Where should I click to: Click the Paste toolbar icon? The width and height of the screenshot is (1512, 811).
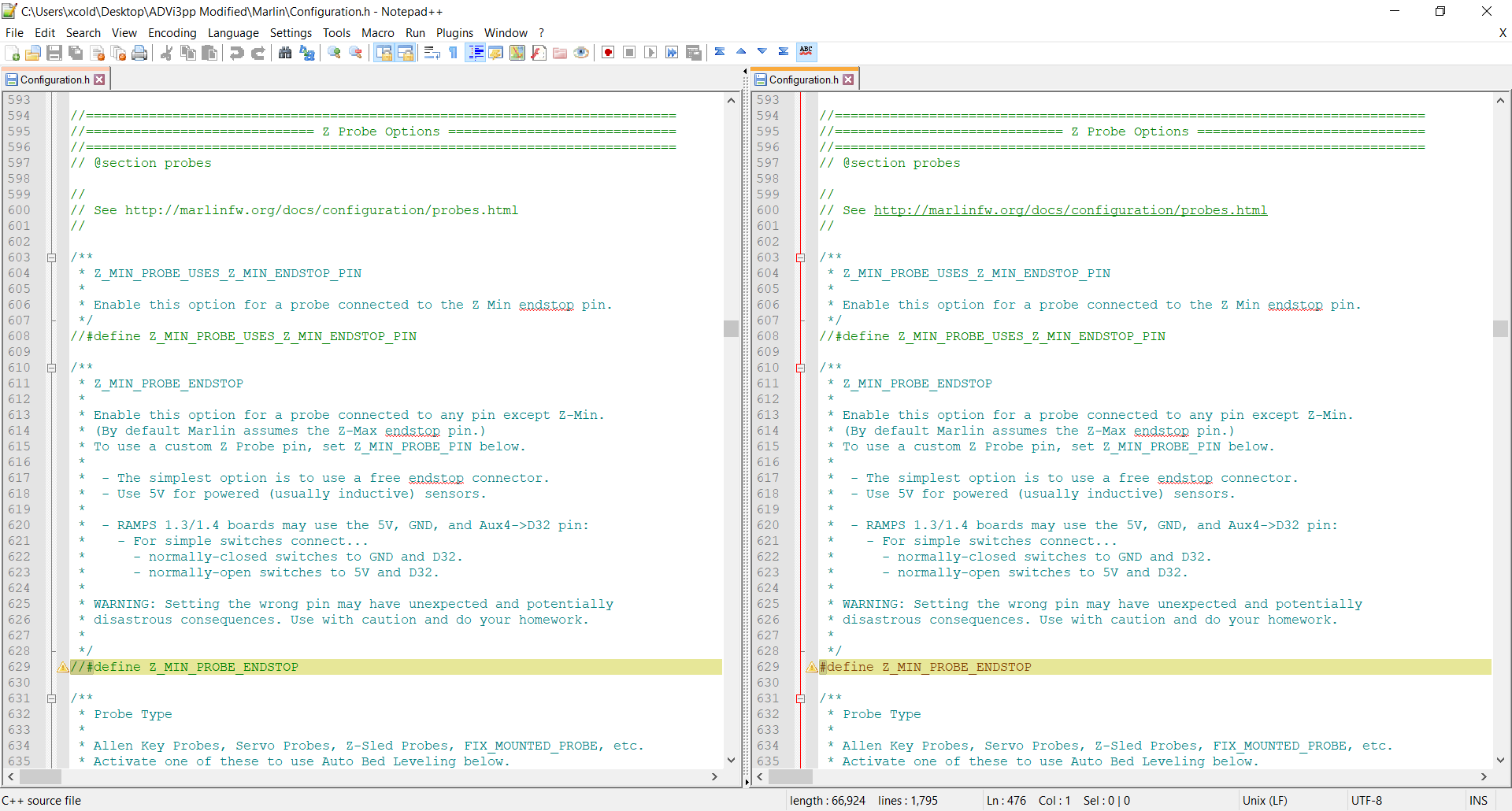(209, 53)
